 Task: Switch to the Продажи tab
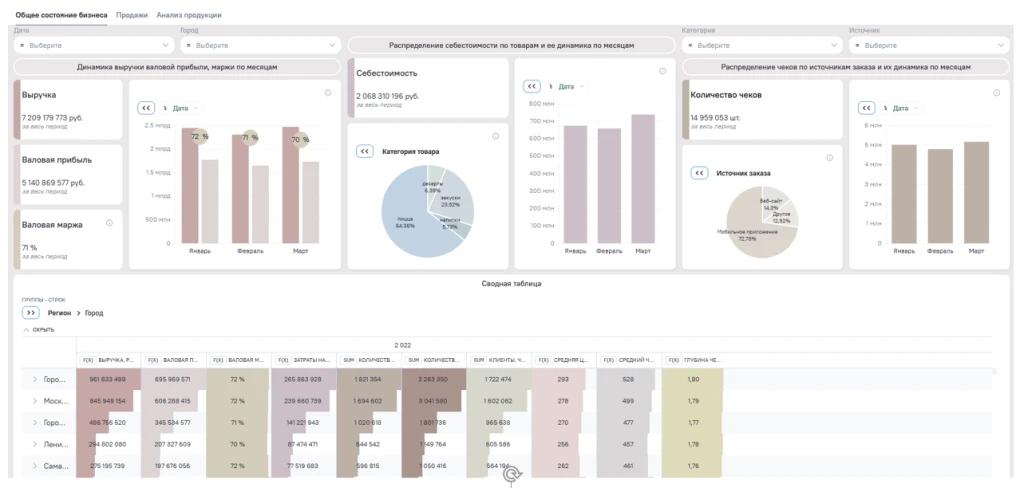tap(132, 16)
